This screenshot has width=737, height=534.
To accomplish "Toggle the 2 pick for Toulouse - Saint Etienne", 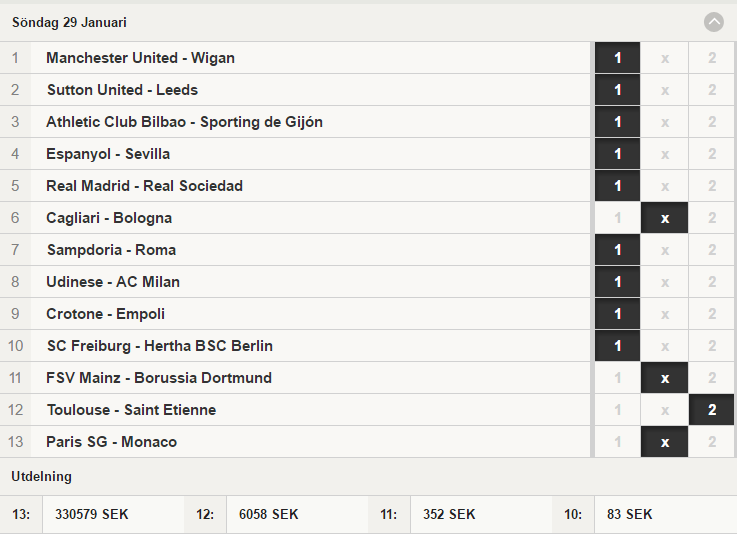I will pyautogui.click(x=712, y=409).
